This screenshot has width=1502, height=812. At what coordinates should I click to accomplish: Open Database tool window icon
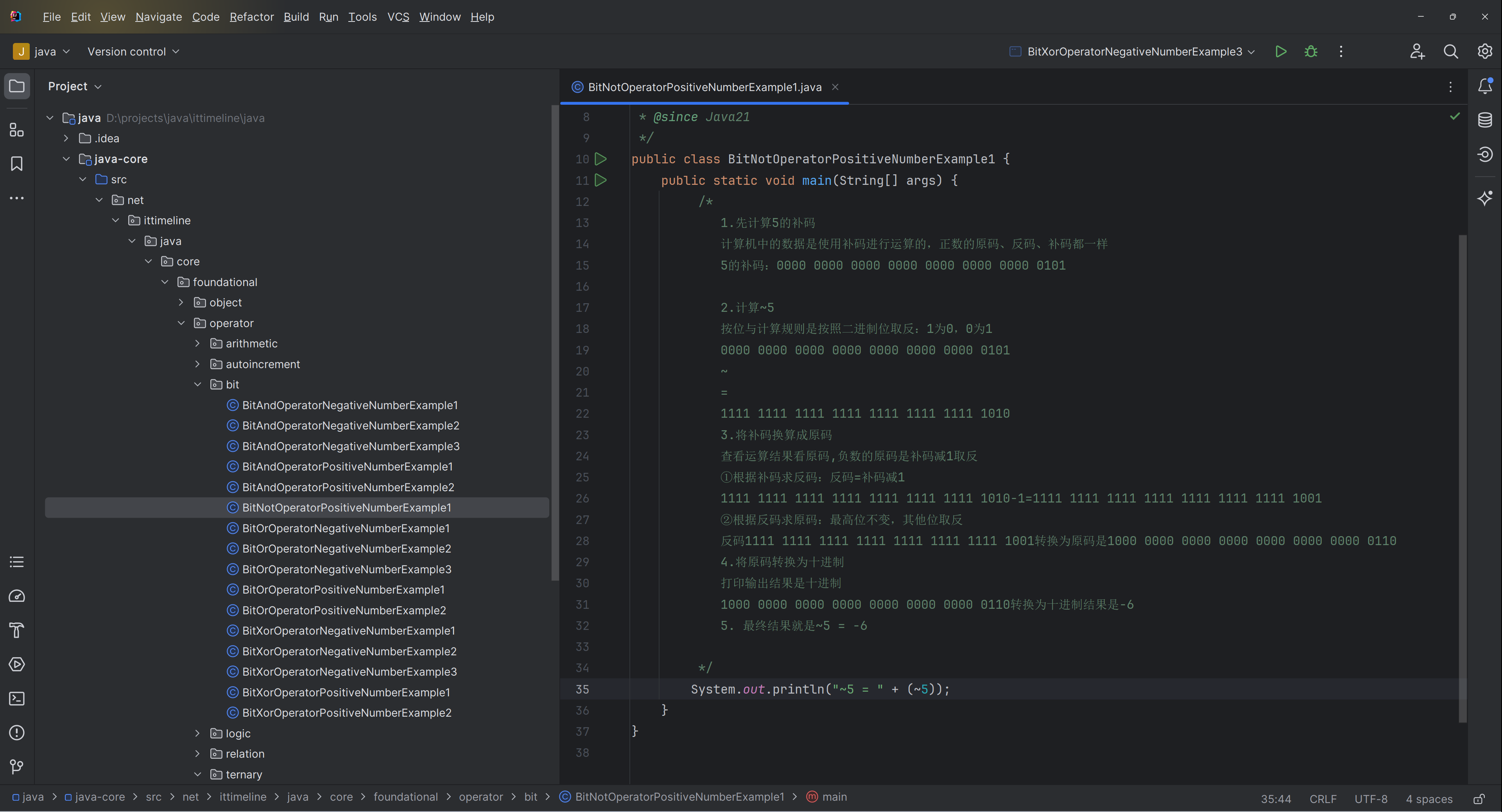tap(1484, 120)
